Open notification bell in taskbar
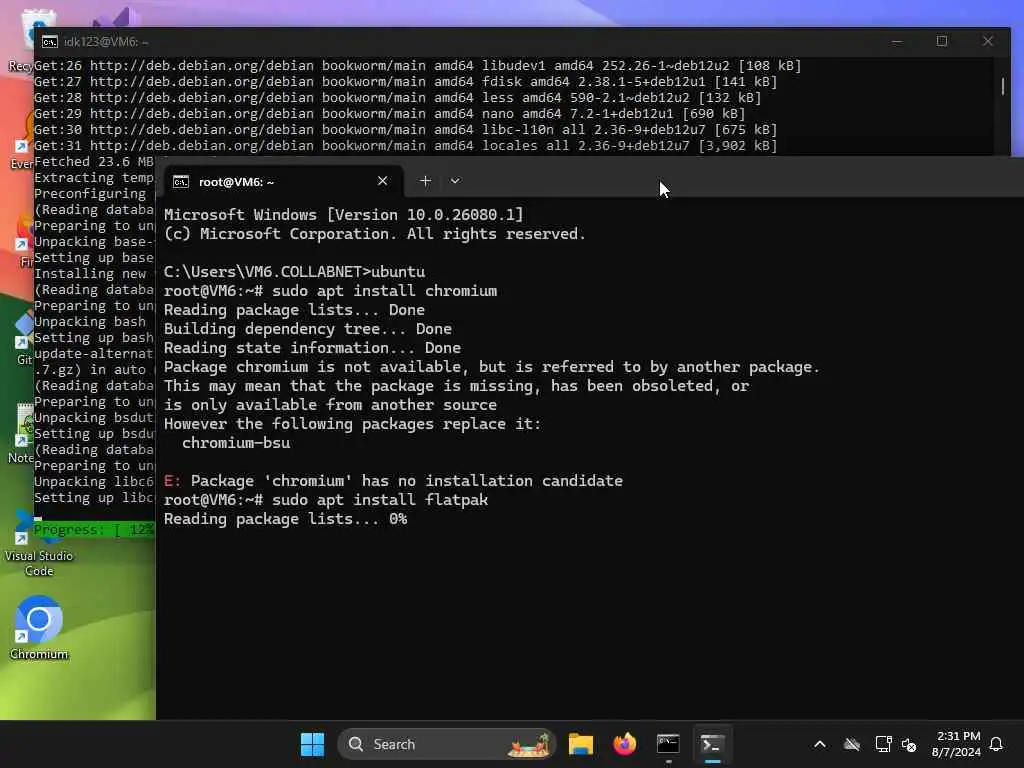Screen dimensions: 1024x768 (996, 744)
